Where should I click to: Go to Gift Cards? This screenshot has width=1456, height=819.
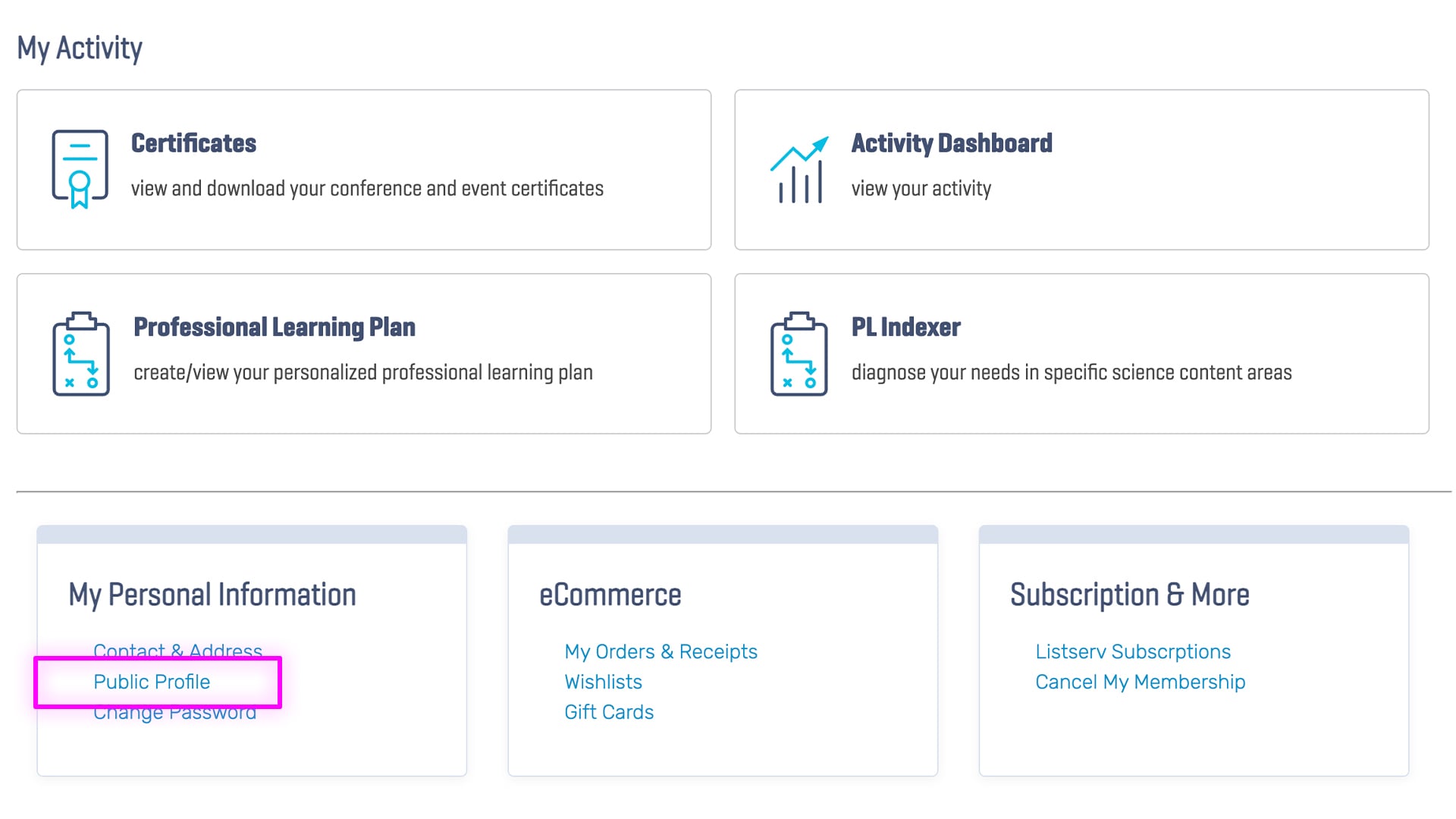609,712
